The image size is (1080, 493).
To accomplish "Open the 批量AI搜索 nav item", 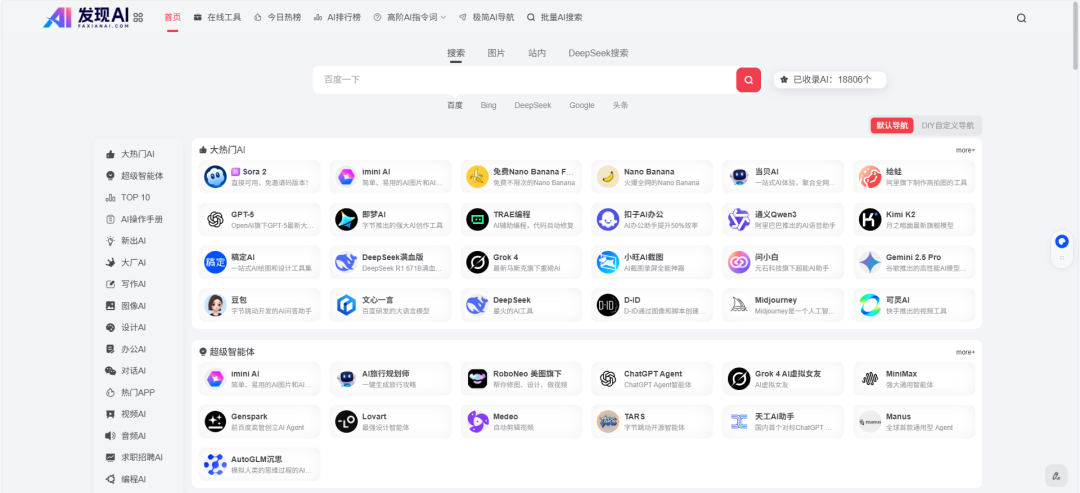I will tap(554, 18).
